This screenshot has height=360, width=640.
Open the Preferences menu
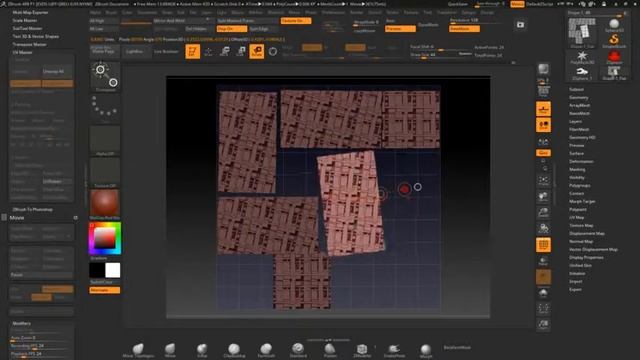click(x=333, y=13)
